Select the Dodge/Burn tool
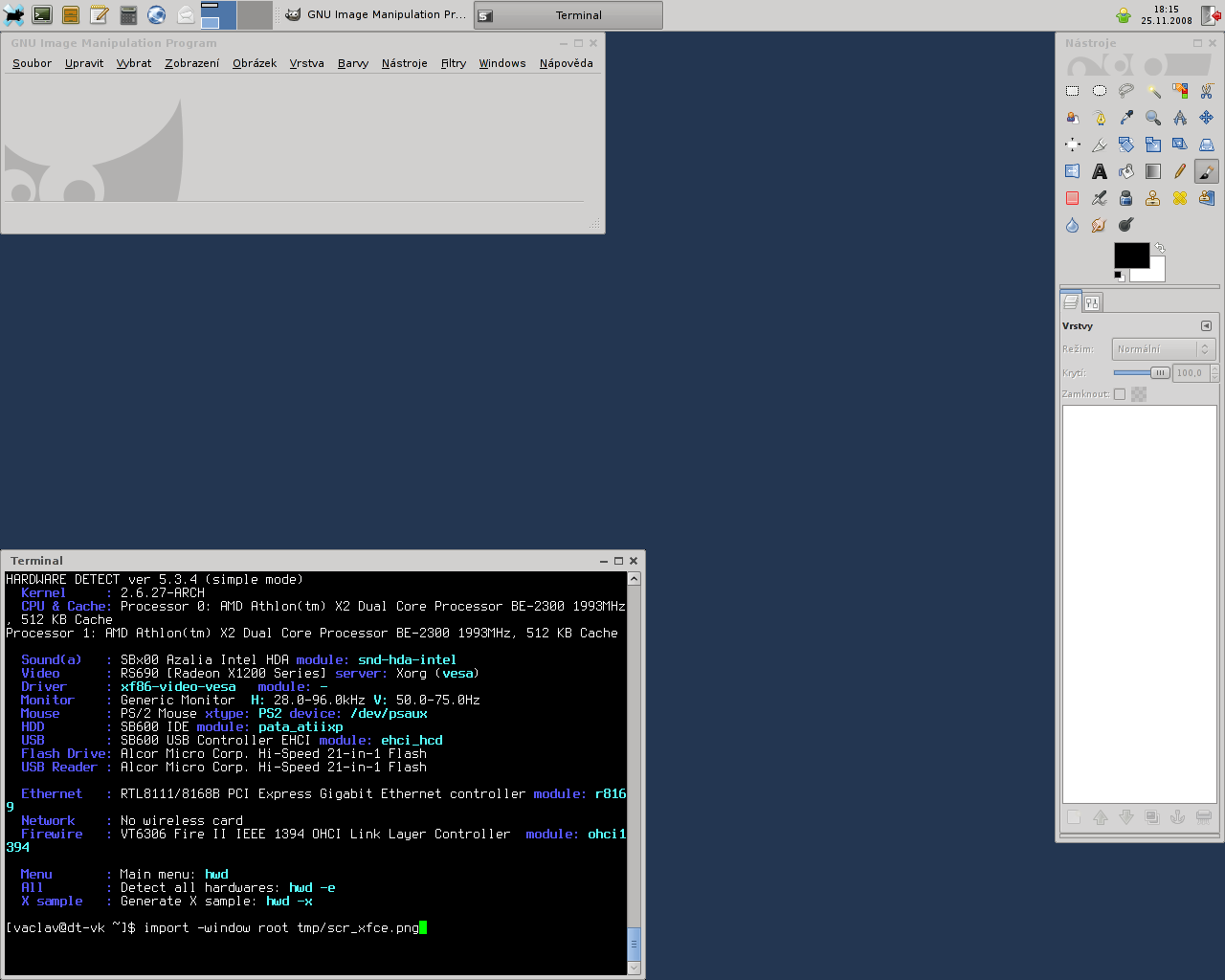The height and width of the screenshot is (980, 1225). point(1126,225)
